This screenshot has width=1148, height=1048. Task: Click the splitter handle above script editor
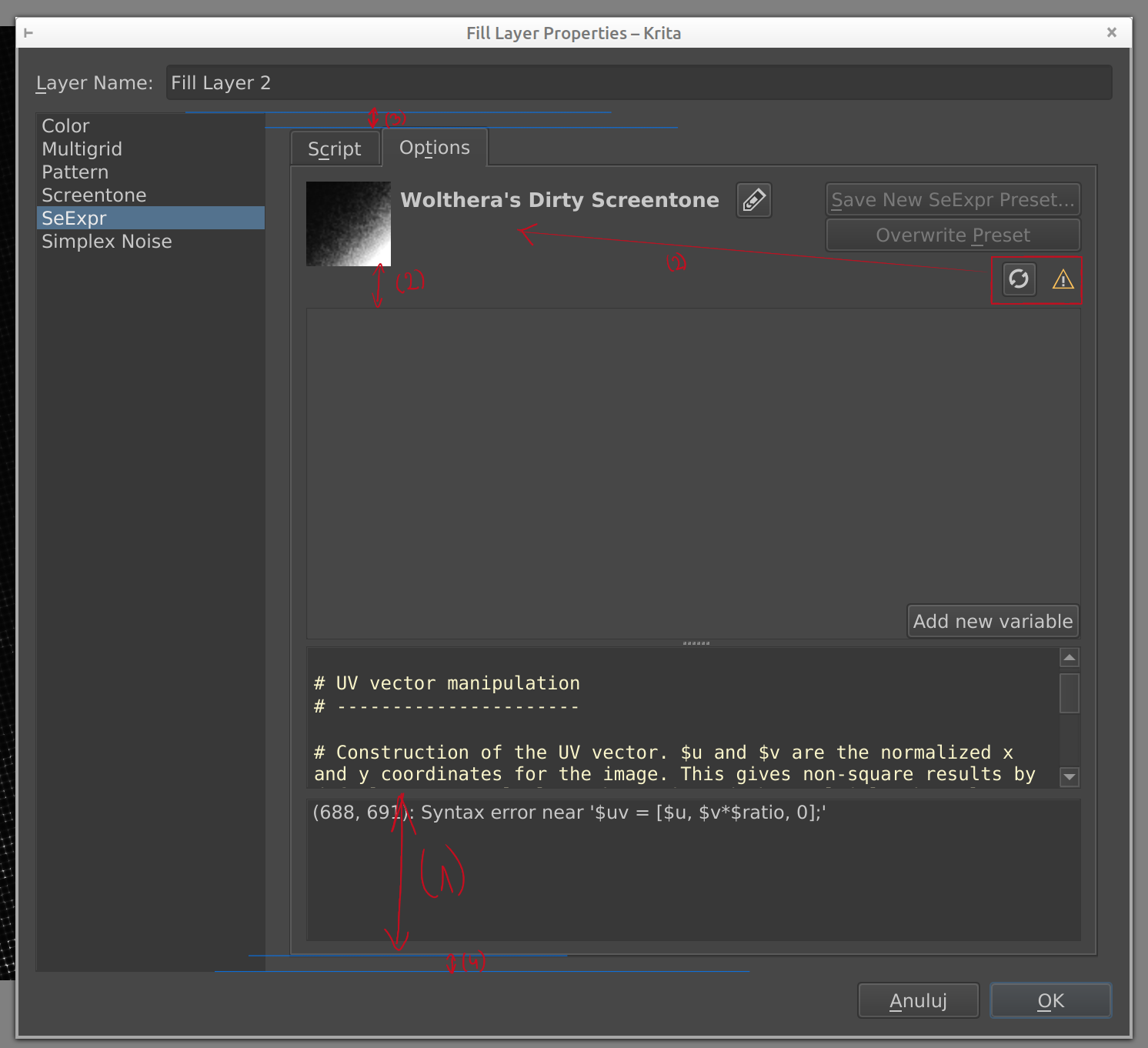click(x=696, y=642)
